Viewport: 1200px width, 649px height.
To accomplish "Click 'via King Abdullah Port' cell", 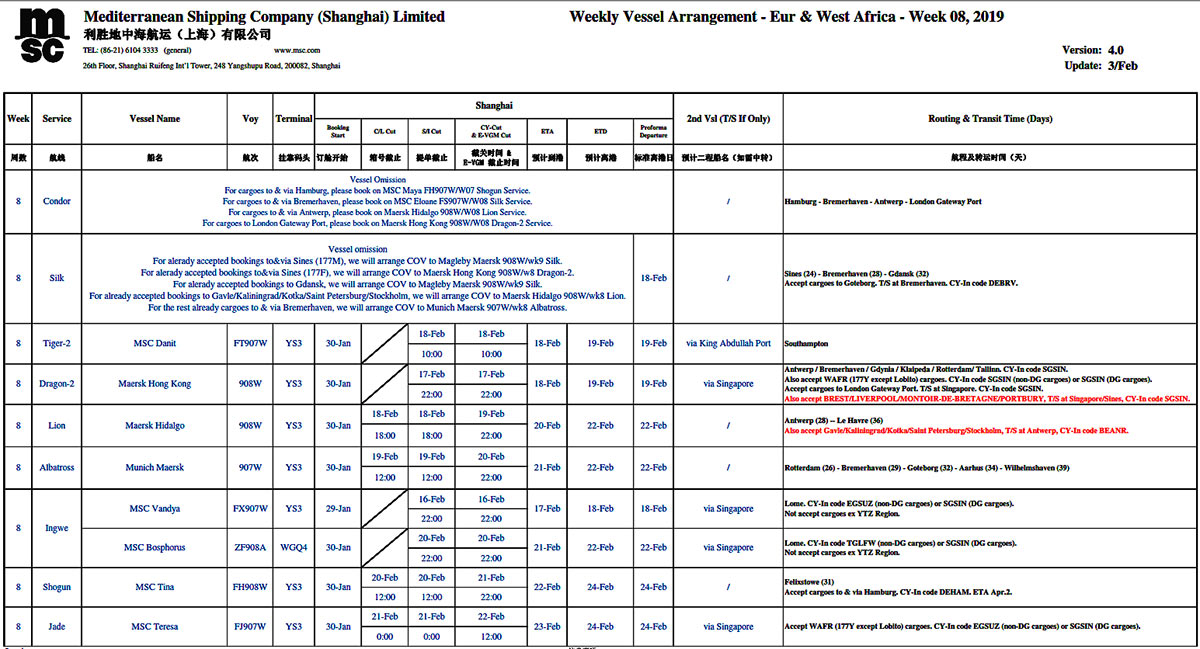I will click(x=727, y=343).
